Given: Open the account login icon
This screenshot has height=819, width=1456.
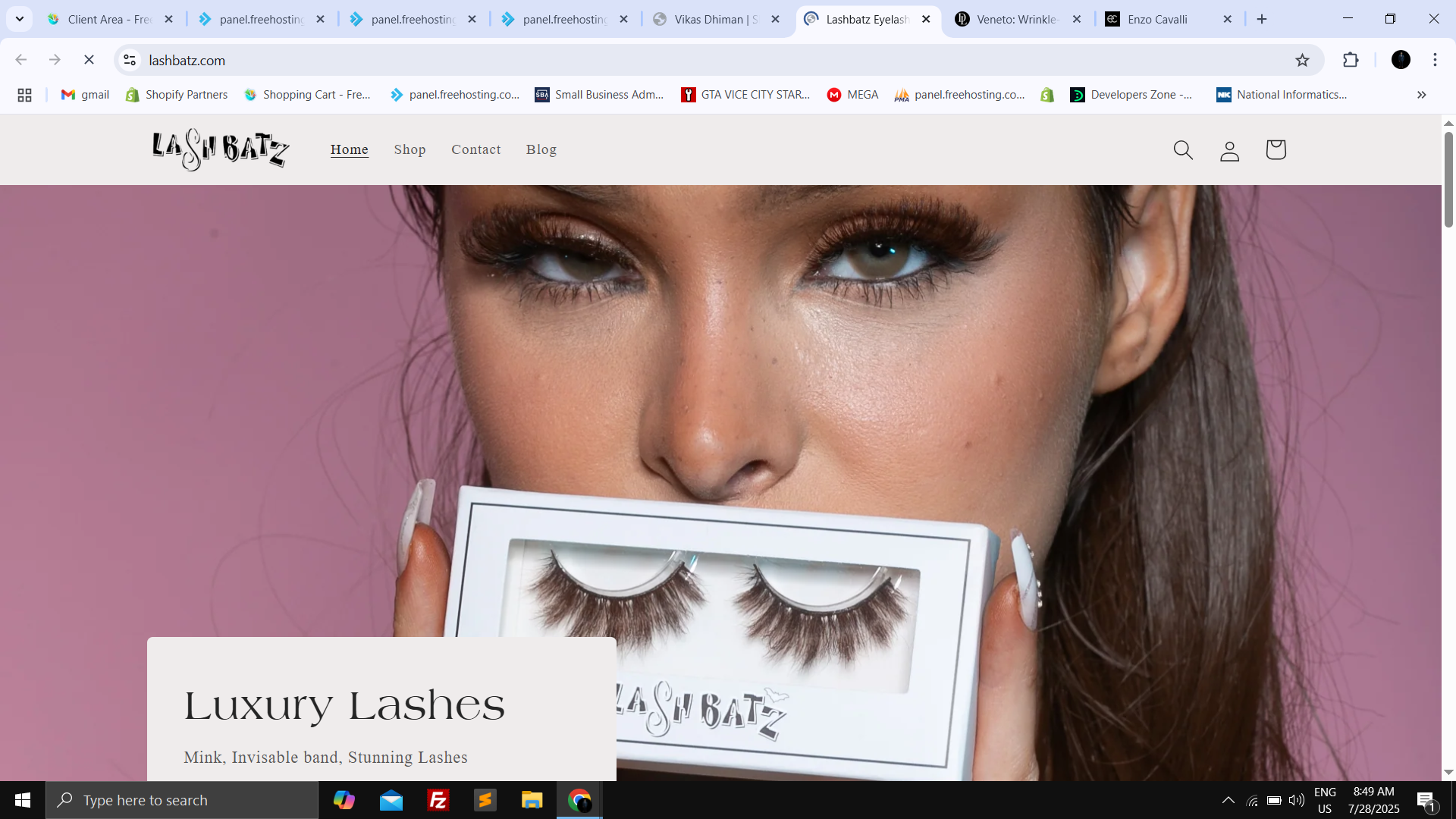Looking at the screenshot, I should [x=1229, y=149].
